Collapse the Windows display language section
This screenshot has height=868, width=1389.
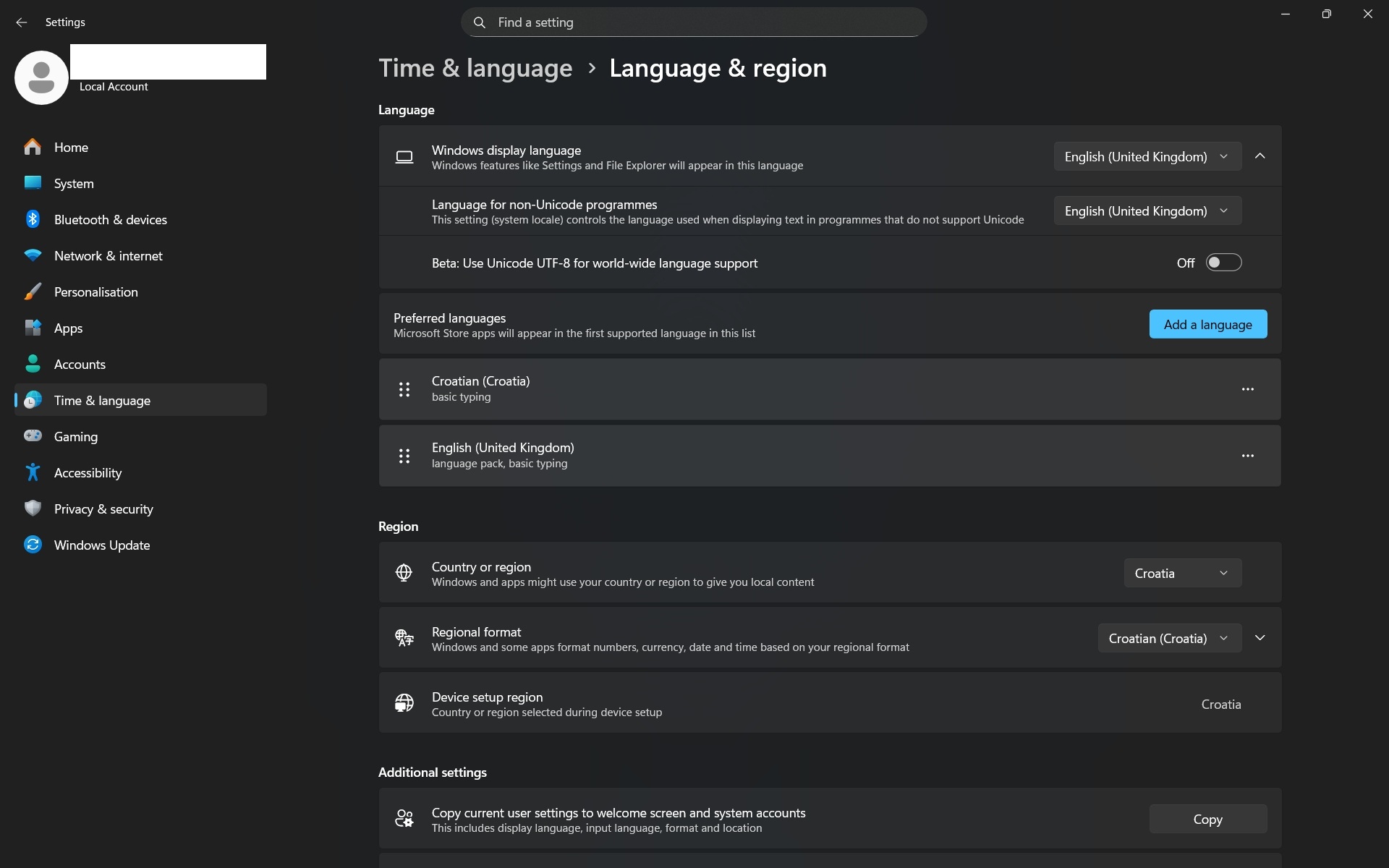point(1260,156)
